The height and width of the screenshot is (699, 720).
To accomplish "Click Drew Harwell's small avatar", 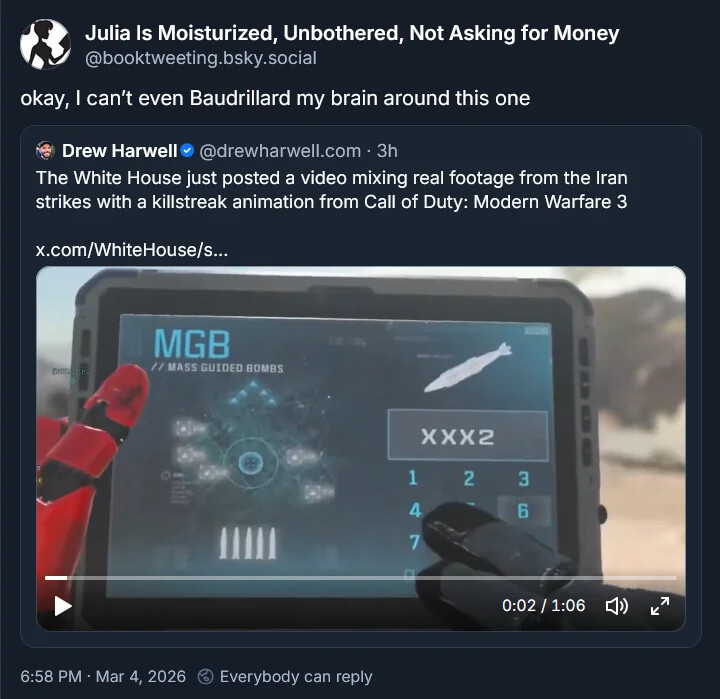I will pyautogui.click(x=45, y=151).
